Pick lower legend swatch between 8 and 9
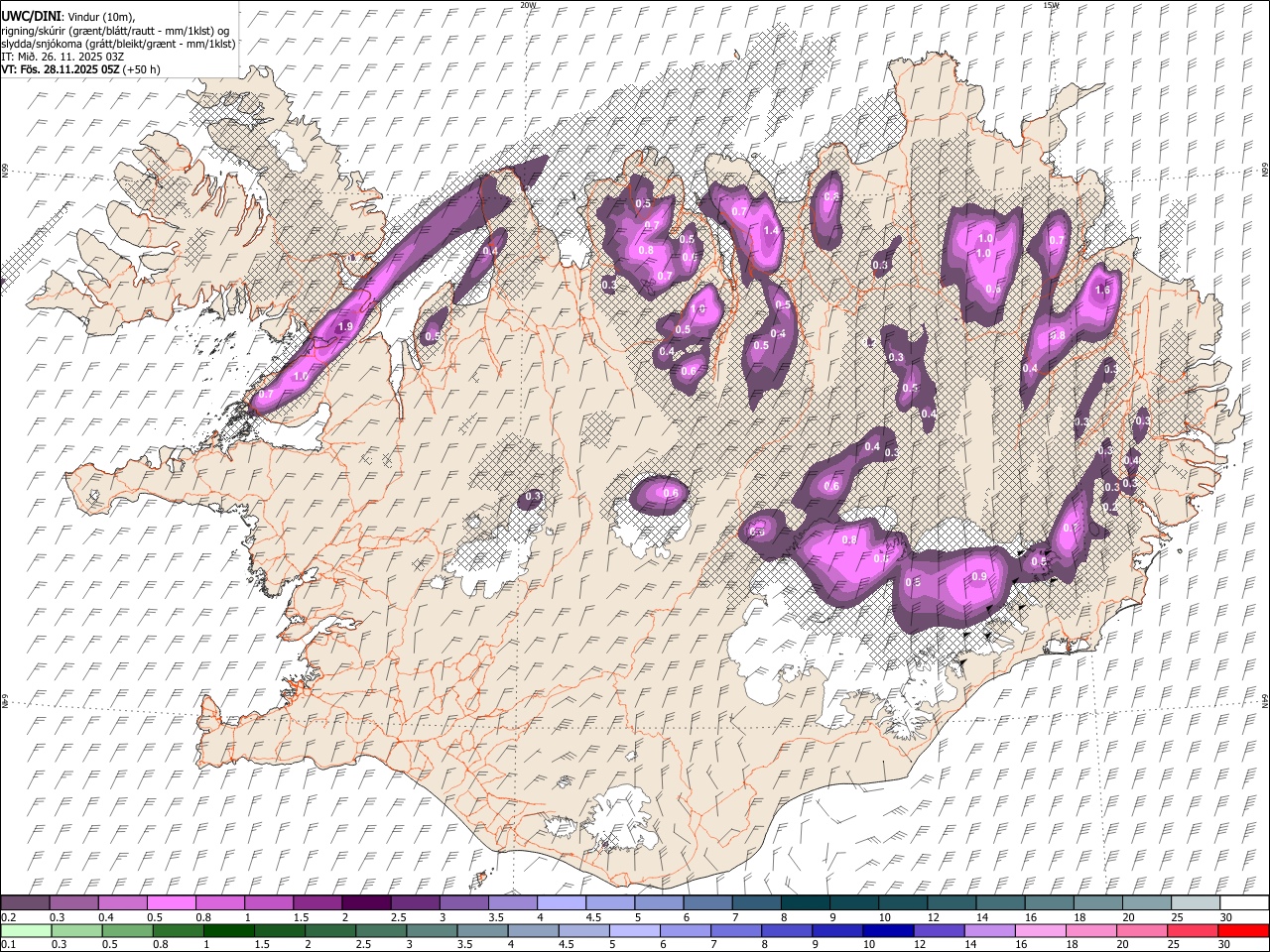This screenshot has height=952, width=1270. click(787, 930)
